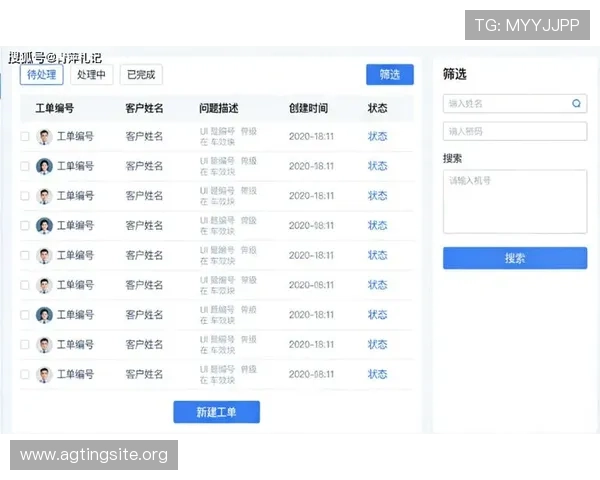Open the 状态 link in the fifth row
The image size is (600, 480).
coord(377,255)
